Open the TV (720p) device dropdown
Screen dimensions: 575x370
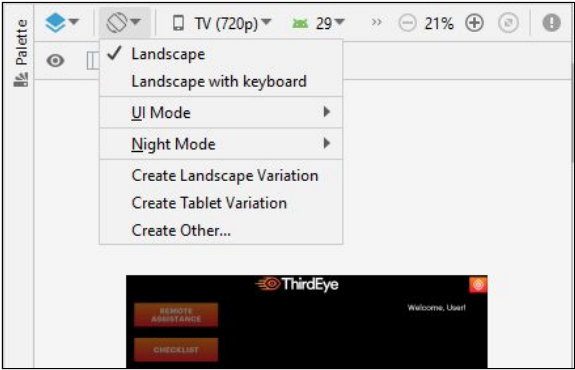(x=221, y=23)
